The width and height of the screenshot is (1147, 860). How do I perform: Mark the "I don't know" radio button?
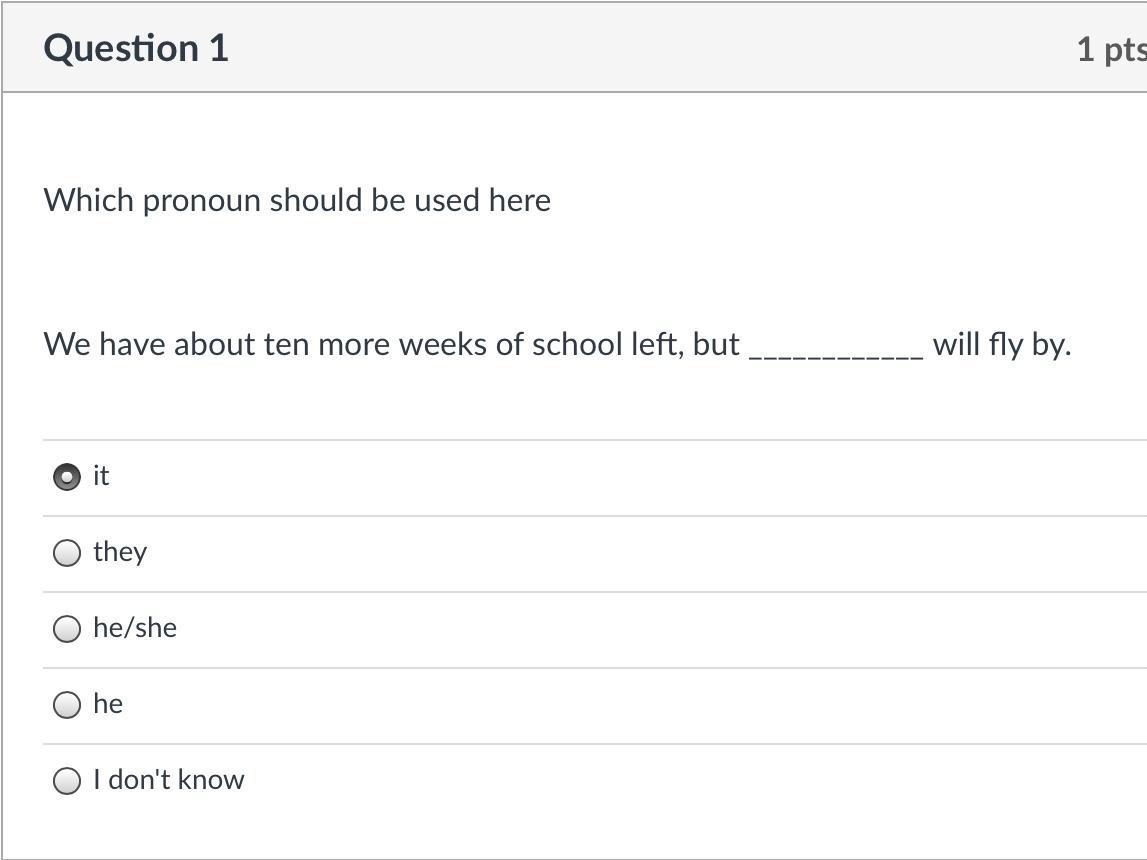(x=67, y=781)
